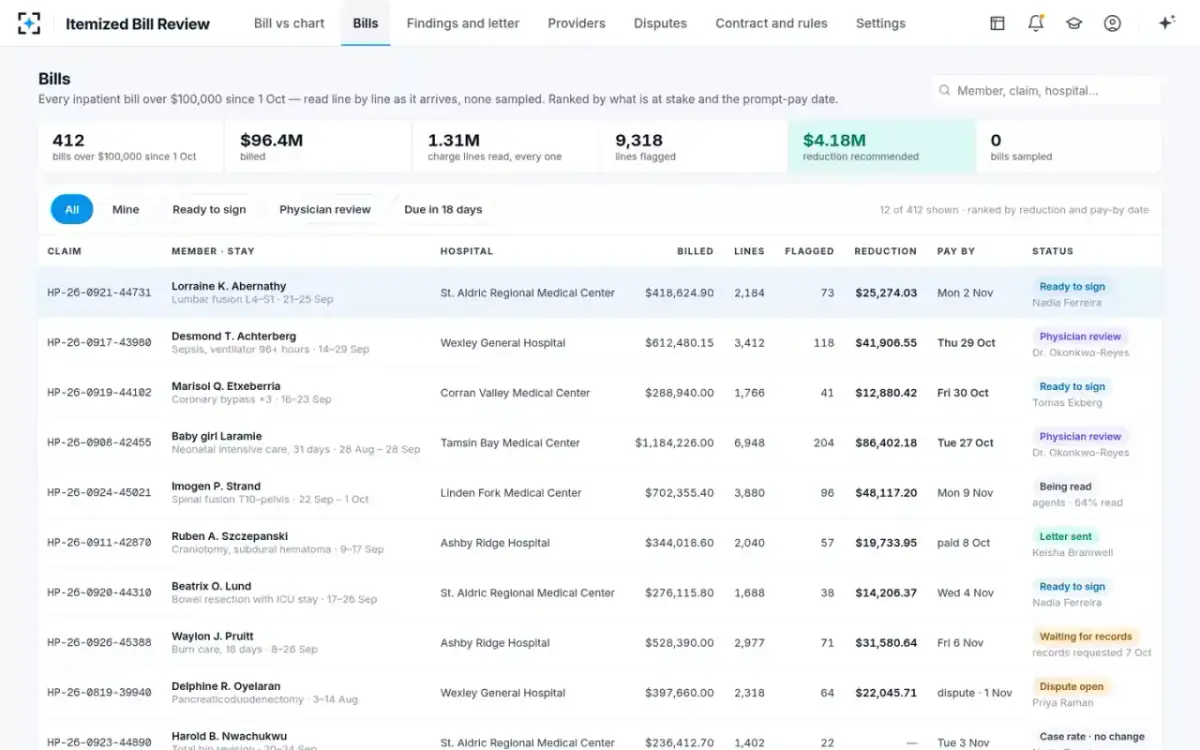Image resolution: width=1200 pixels, height=750 pixels.
Task: Switch to the Bill vs chart tab
Action: [289, 23]
